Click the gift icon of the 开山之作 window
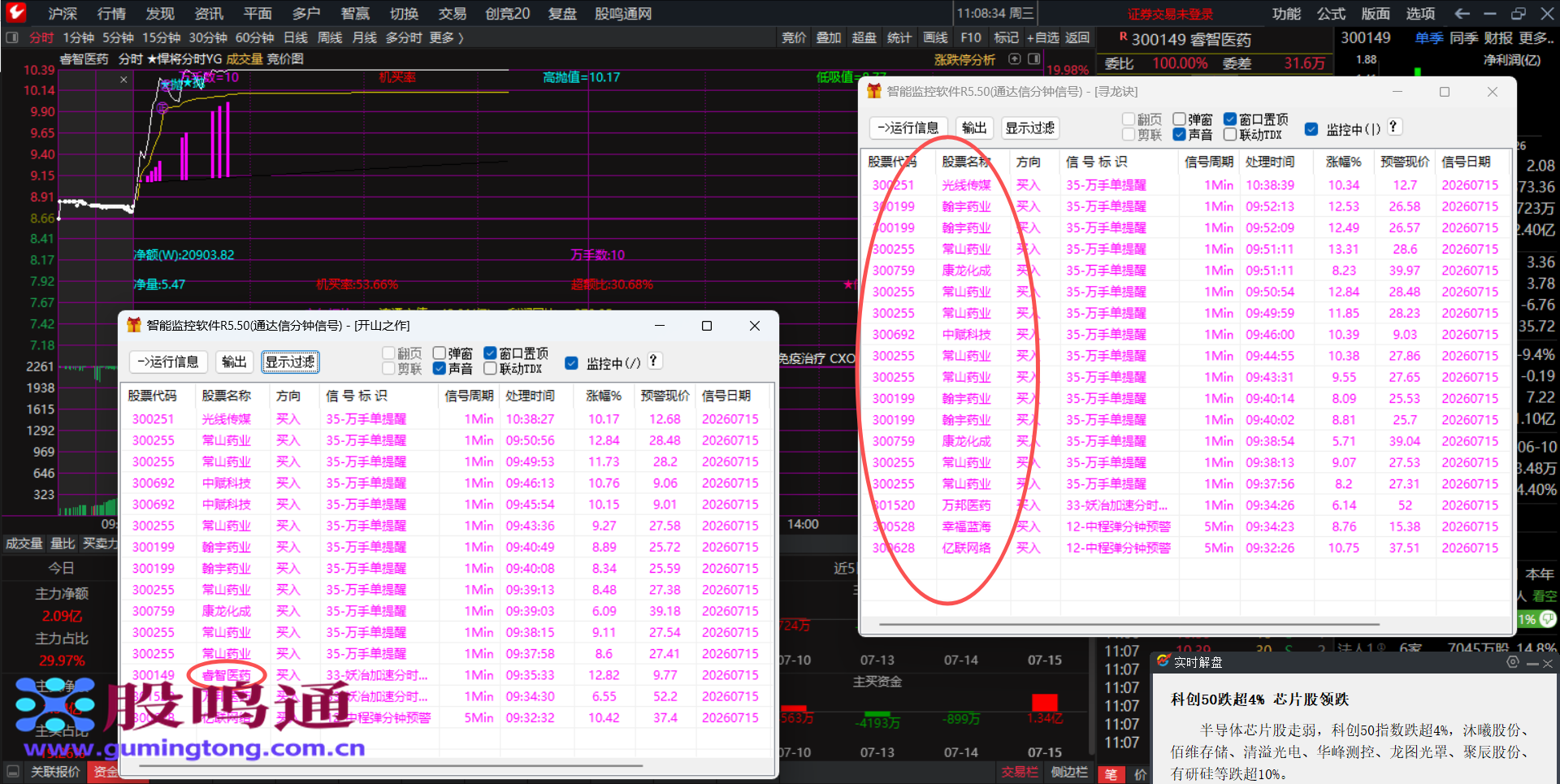This screenshot has height=784, width=1560. (x=134, y=325)
